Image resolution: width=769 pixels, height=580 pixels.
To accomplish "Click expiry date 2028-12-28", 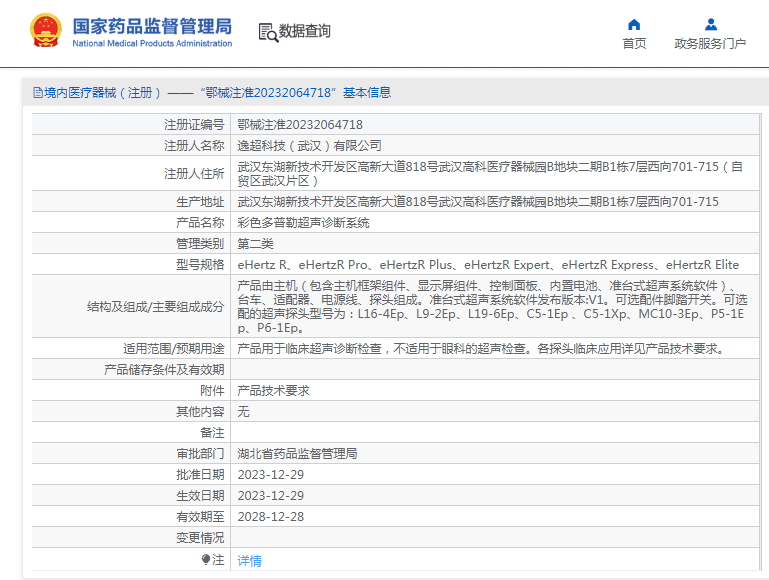I will (x=271, y=517).
